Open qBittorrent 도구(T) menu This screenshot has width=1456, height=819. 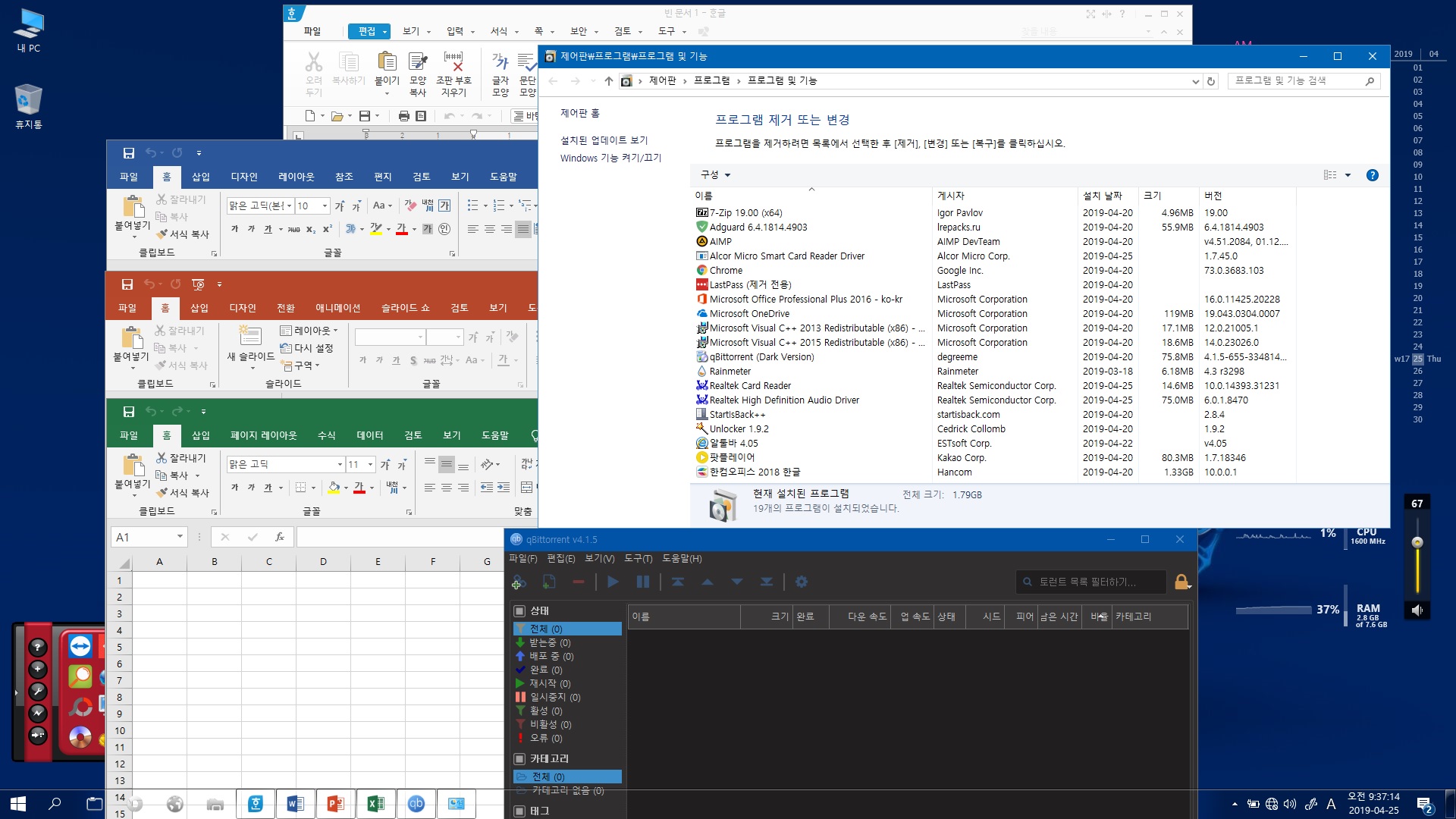638,559
